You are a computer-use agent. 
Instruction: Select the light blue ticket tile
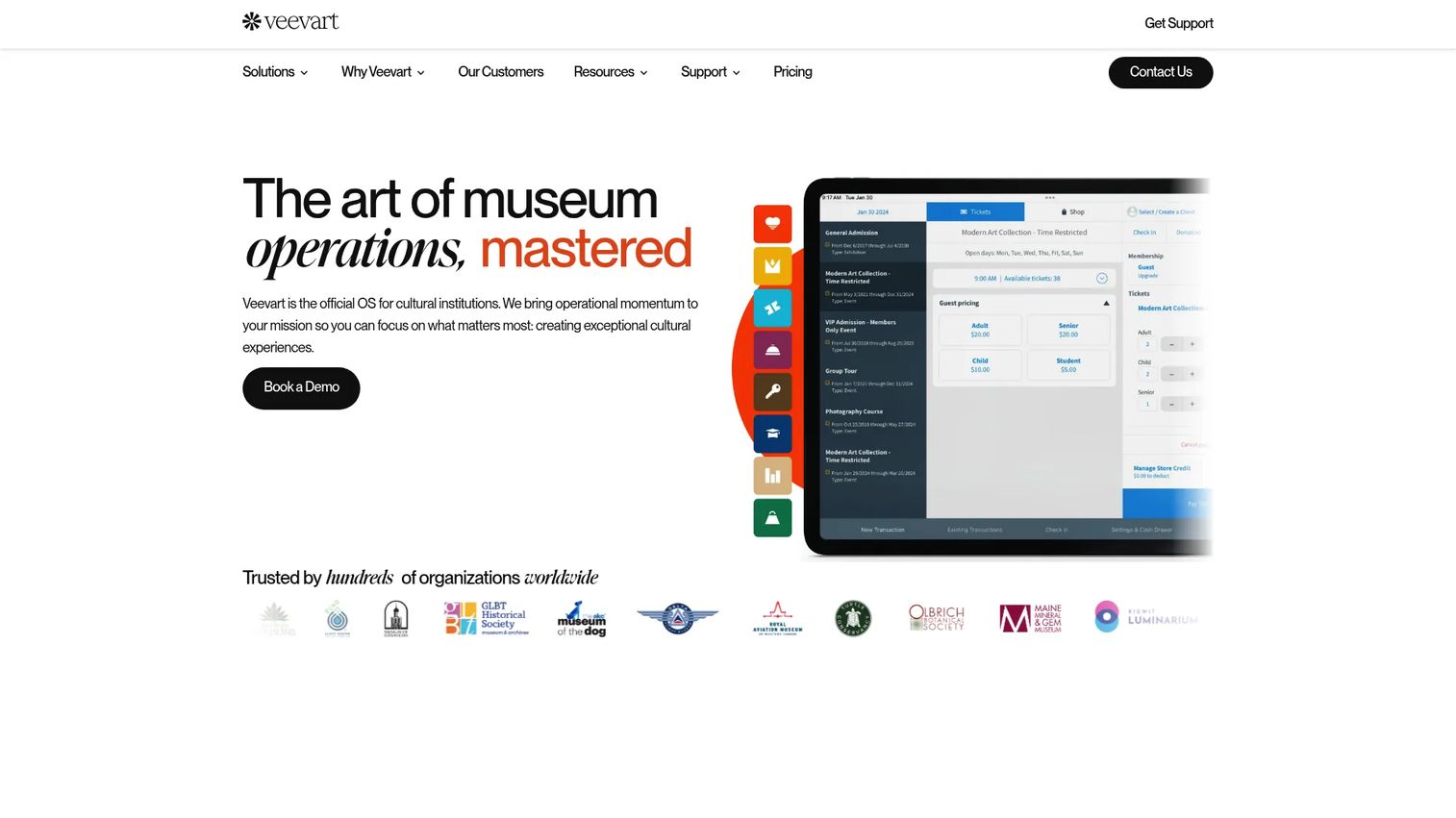772,309
